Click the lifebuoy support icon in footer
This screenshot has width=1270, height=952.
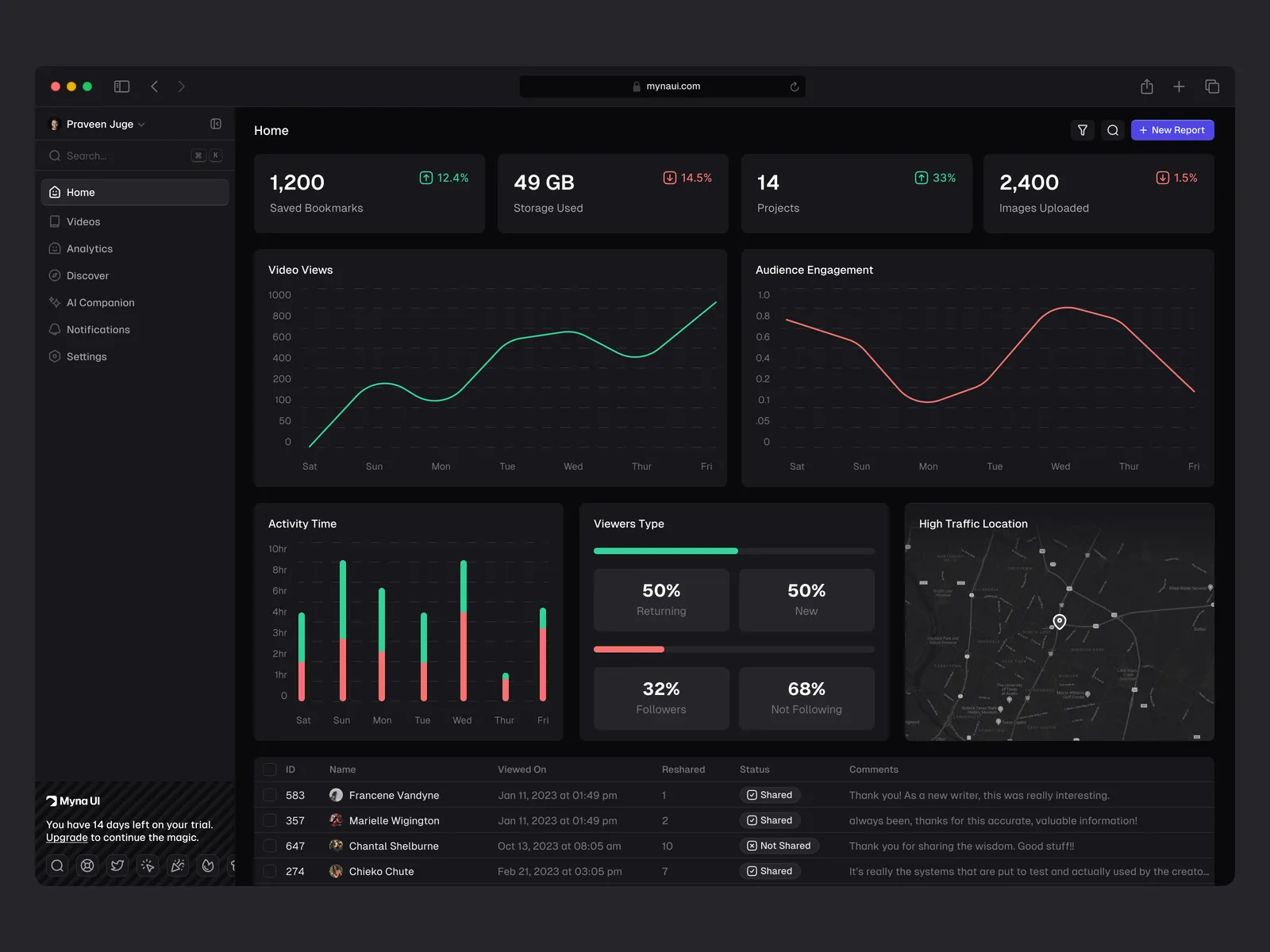pos(87,866)
